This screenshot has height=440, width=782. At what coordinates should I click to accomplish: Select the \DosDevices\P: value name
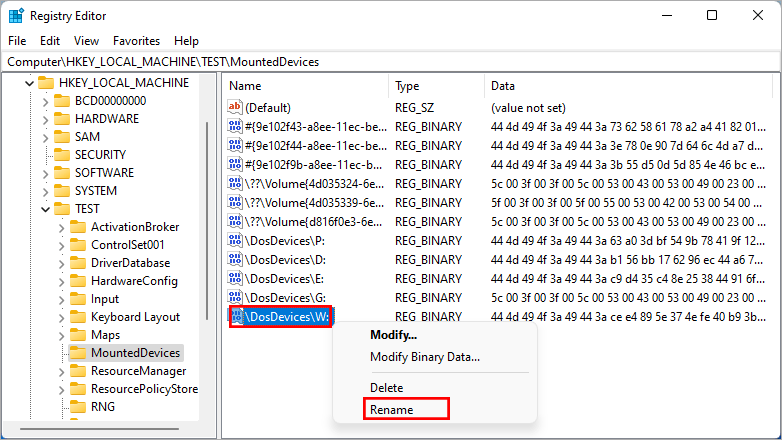pyautogui.click(x=285, y=241)
